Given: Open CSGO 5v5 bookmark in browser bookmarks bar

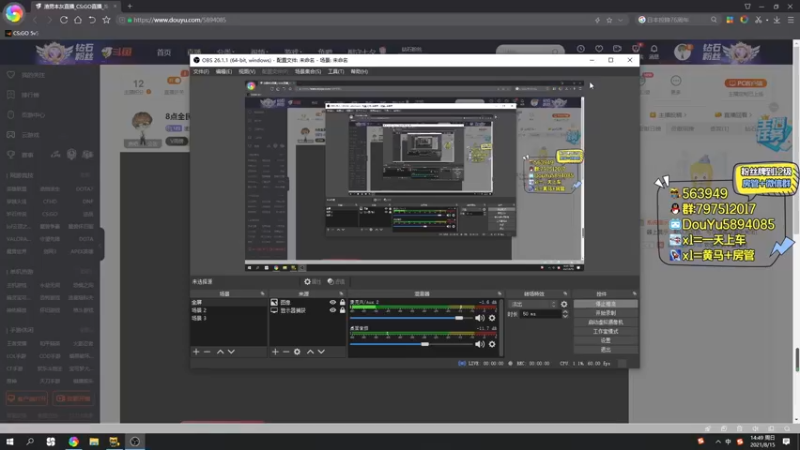Looking at the screenshot, I should (x=21, y=33).
